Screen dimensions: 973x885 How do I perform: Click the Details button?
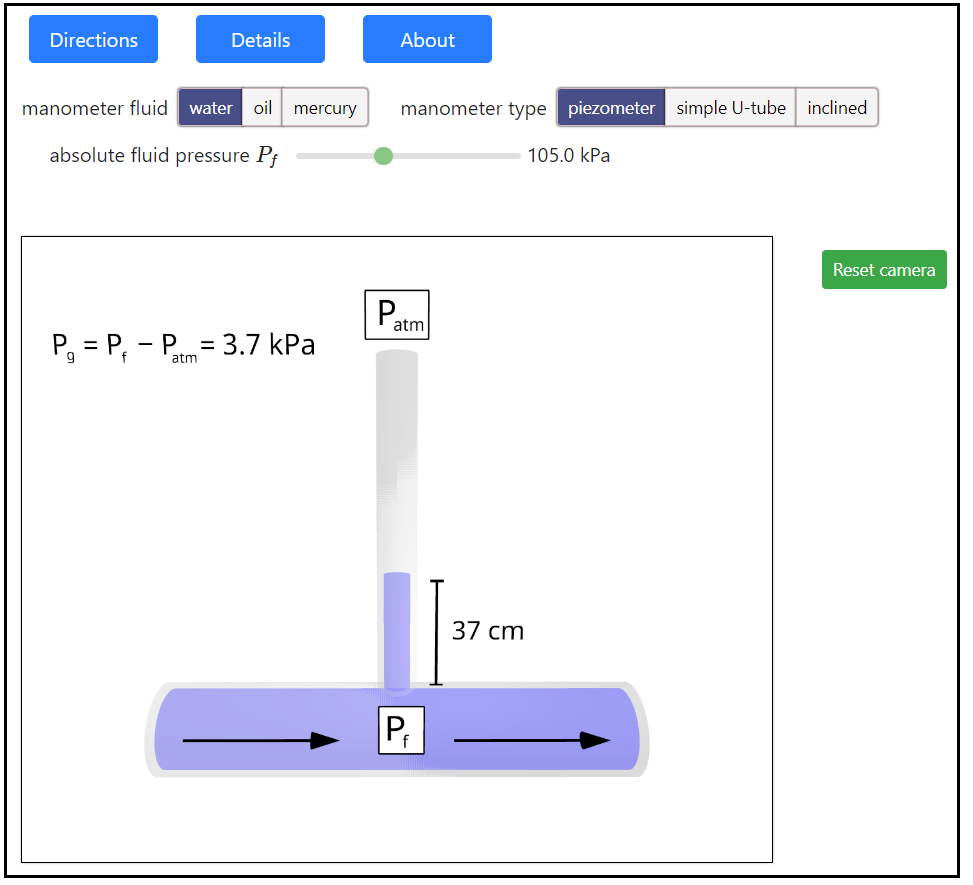click(x=260, y=40)
